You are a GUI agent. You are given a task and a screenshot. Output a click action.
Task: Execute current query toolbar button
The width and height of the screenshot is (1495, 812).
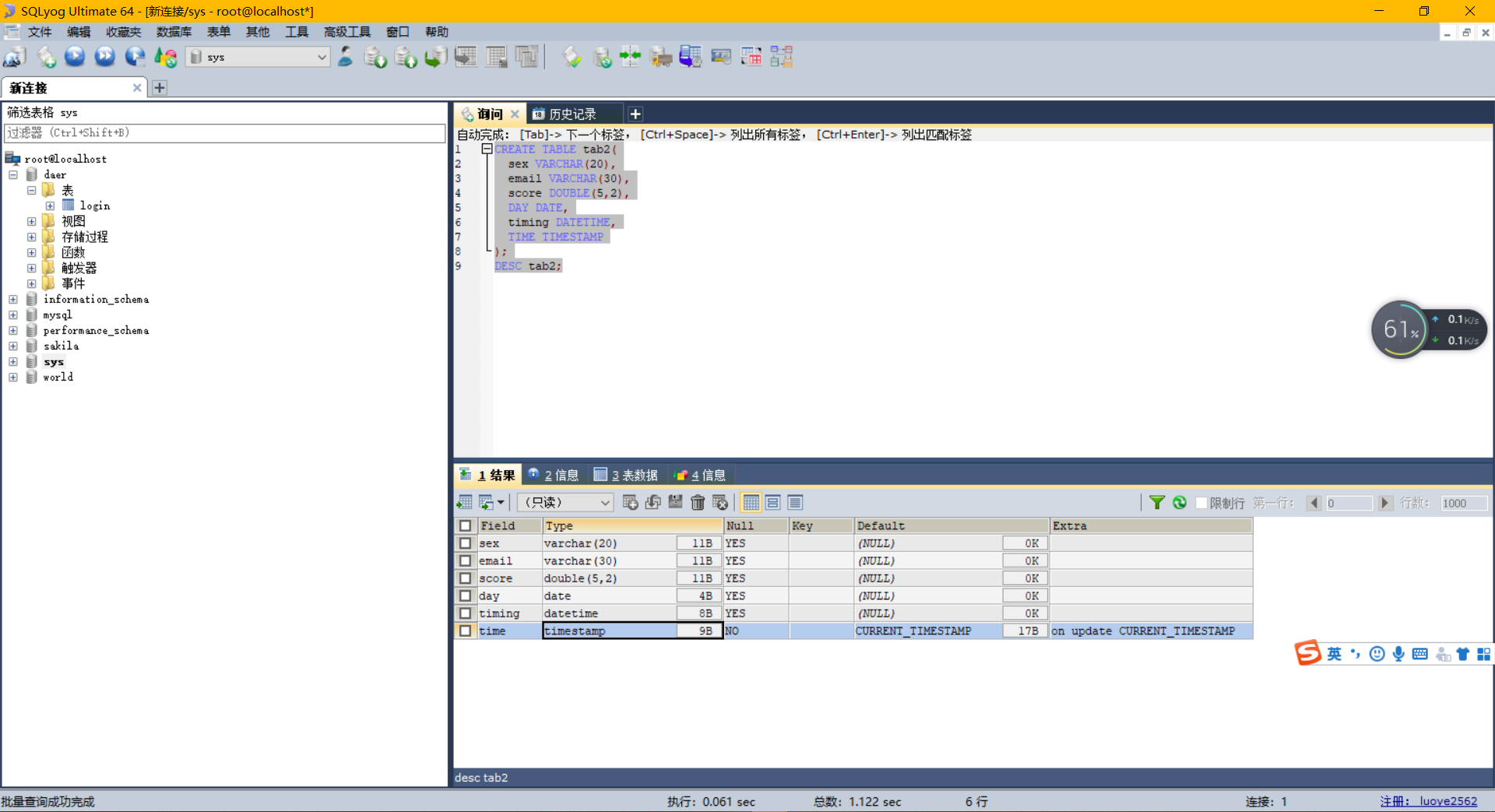tap(75, 57)
